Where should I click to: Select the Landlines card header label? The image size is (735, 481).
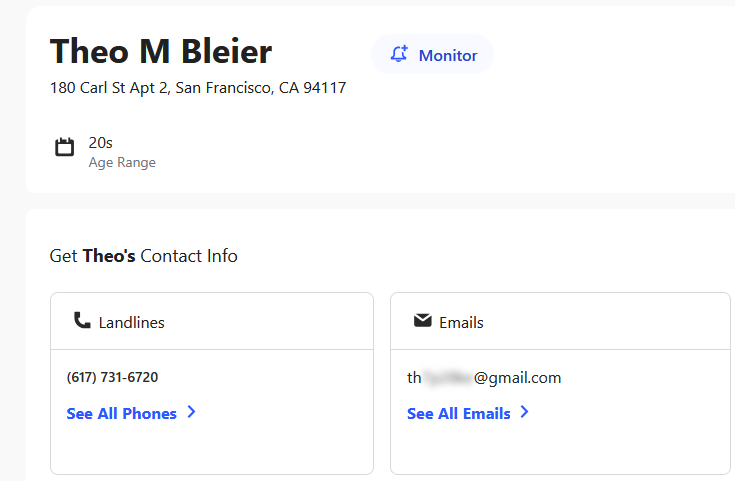click(131, 322)
